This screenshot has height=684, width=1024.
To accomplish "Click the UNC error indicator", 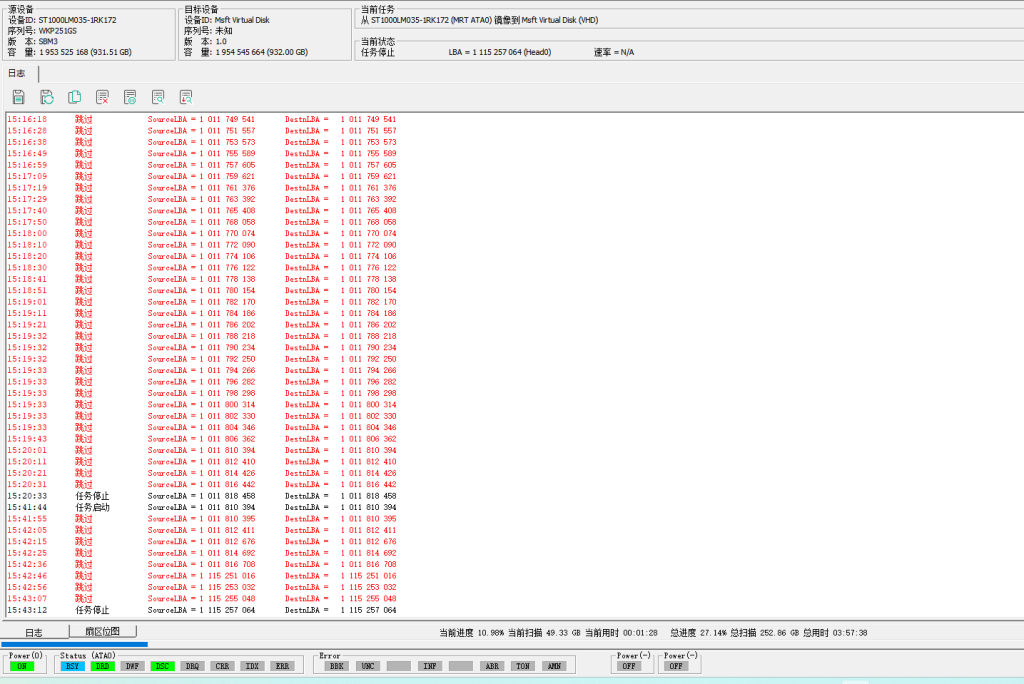I will coord(368,666).
